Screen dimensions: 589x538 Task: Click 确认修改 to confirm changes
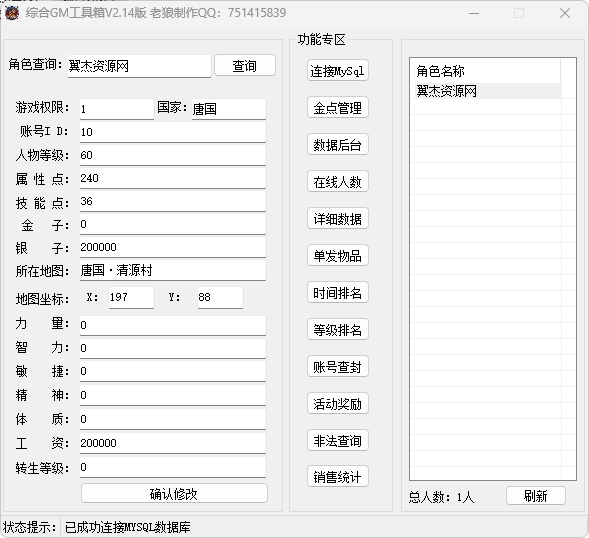174,493
